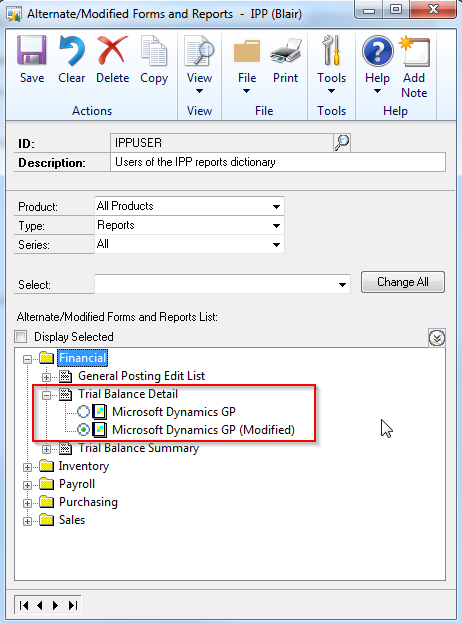Select the Inventory tree label
This screenshot has height=623, width=462.
click(84, 466)
